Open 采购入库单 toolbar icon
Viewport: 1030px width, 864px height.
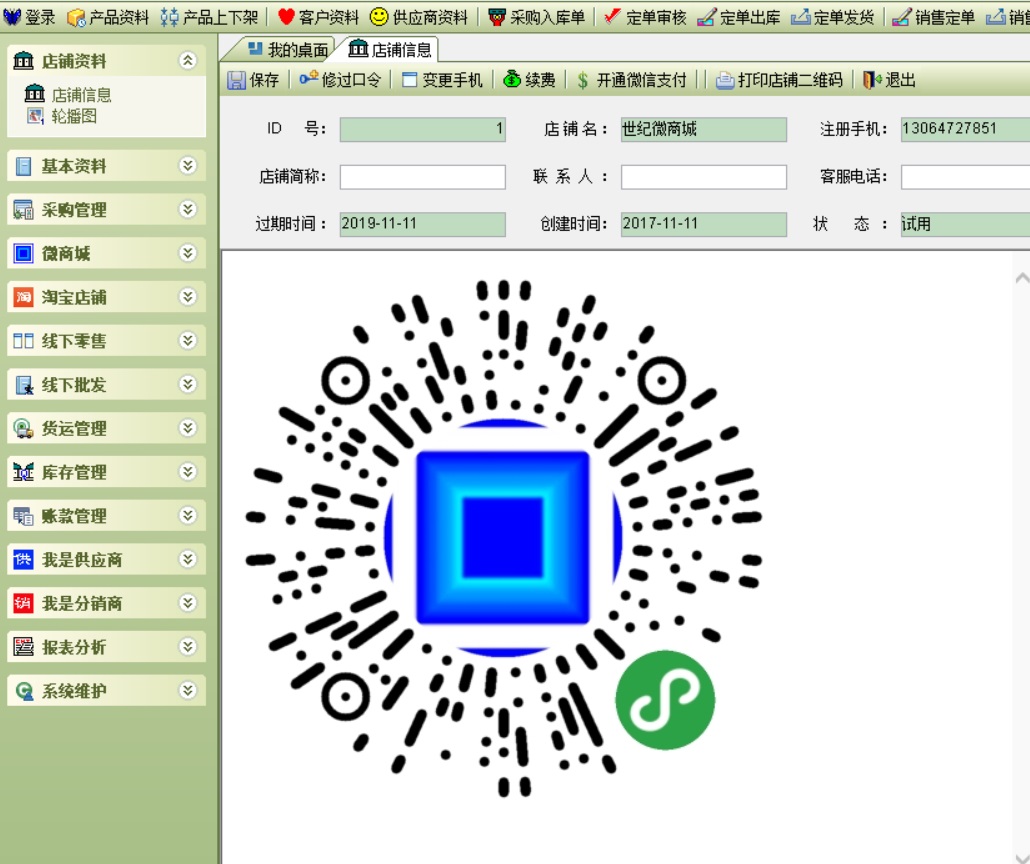497,17
